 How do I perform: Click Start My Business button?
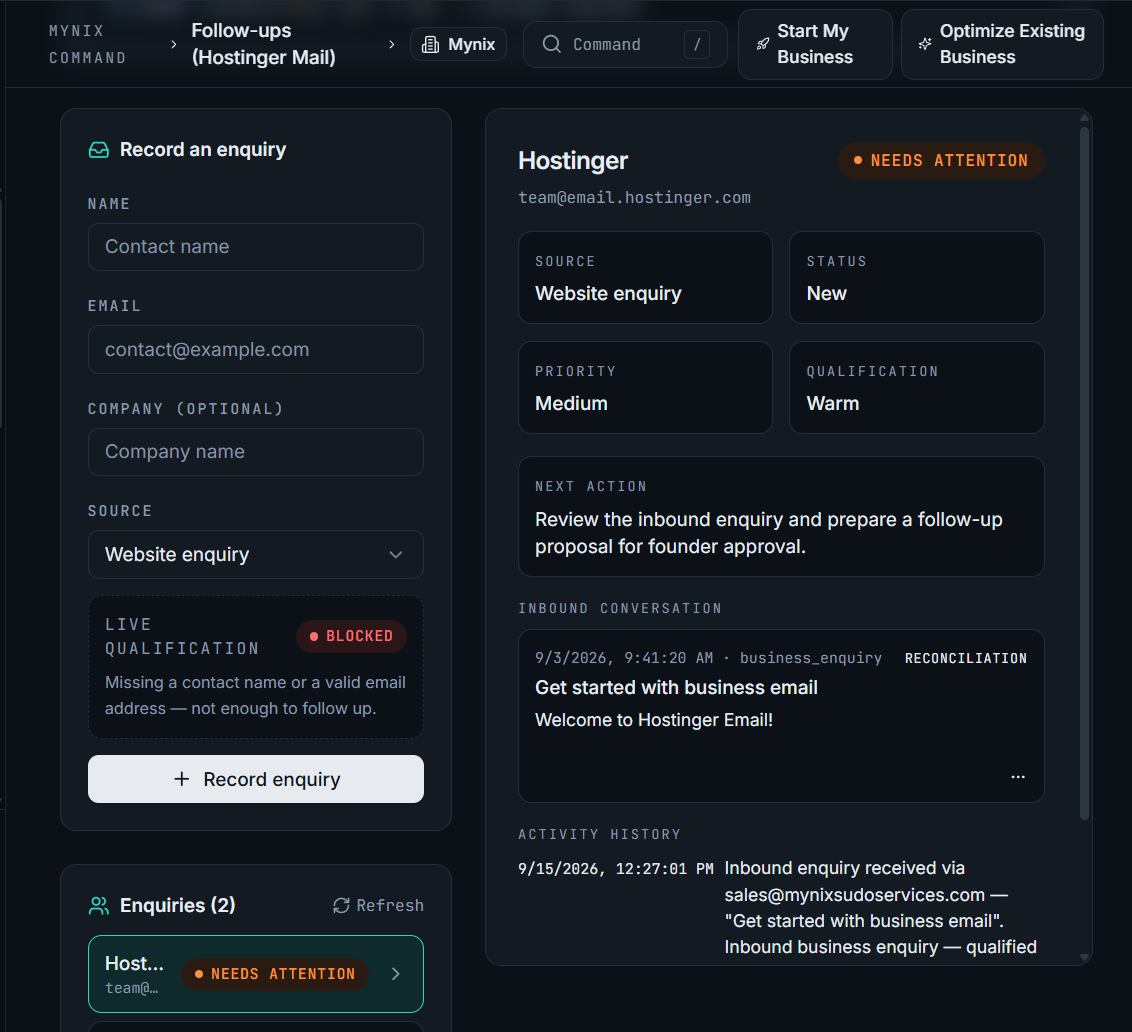coord(815,44)
